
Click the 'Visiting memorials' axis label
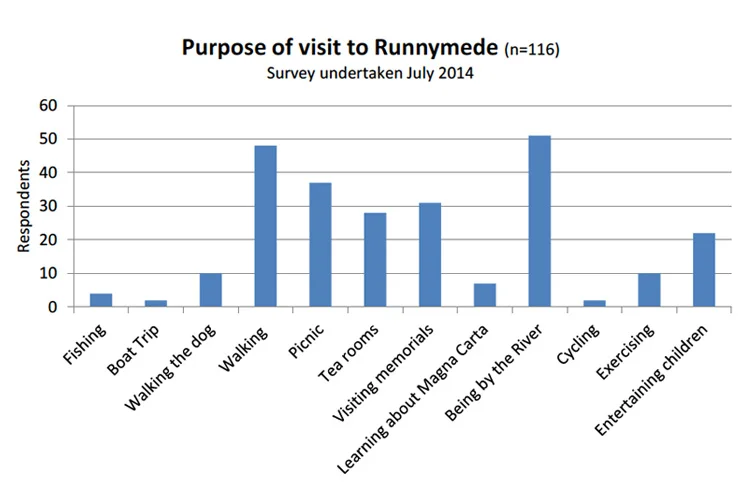point(383,373)
